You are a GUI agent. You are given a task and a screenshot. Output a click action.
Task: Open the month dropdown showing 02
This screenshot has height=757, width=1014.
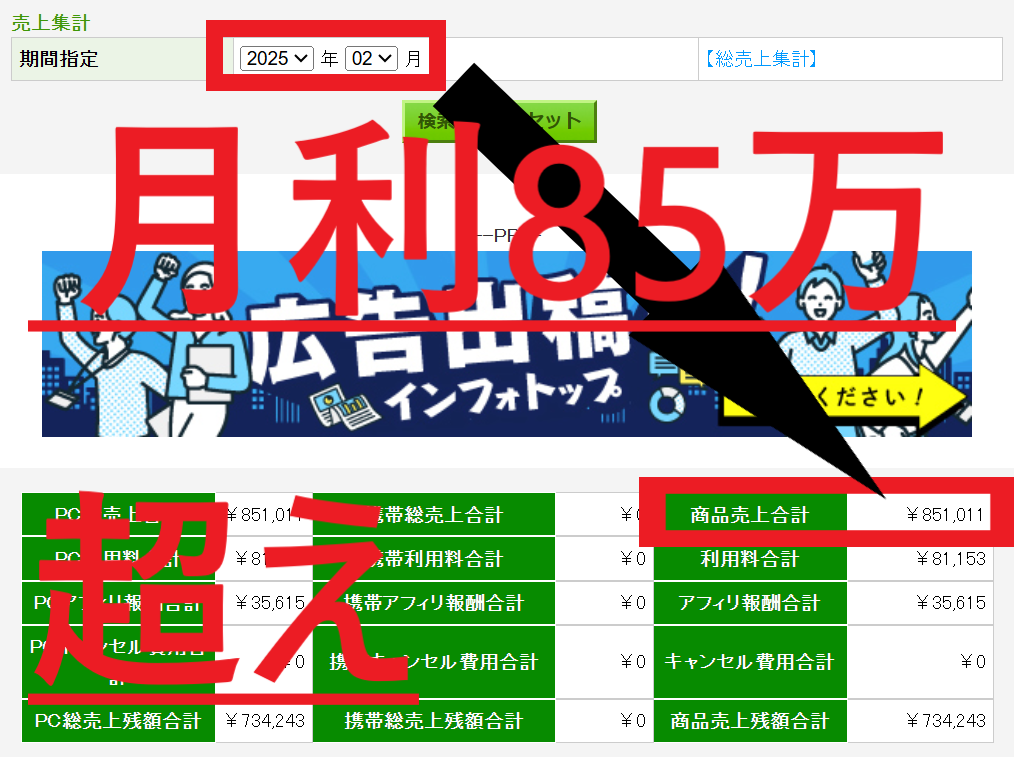click(x=371, y=59)
